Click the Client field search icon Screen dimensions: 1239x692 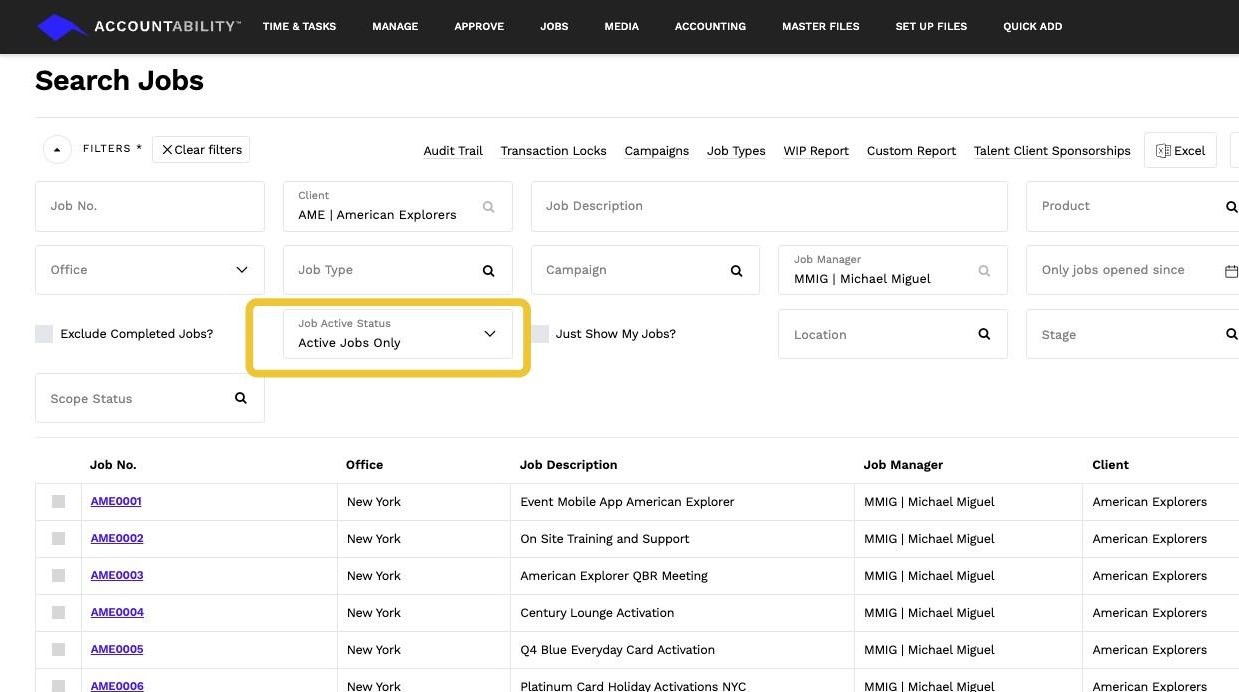click(488, 207)
